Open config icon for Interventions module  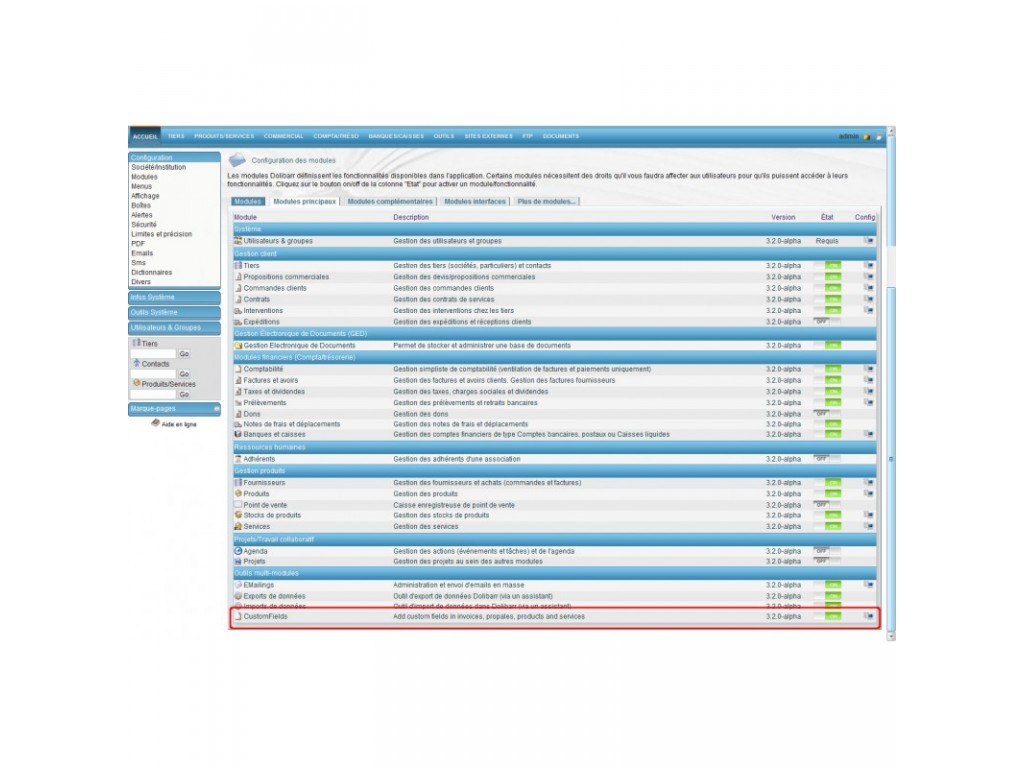point(869,310)
